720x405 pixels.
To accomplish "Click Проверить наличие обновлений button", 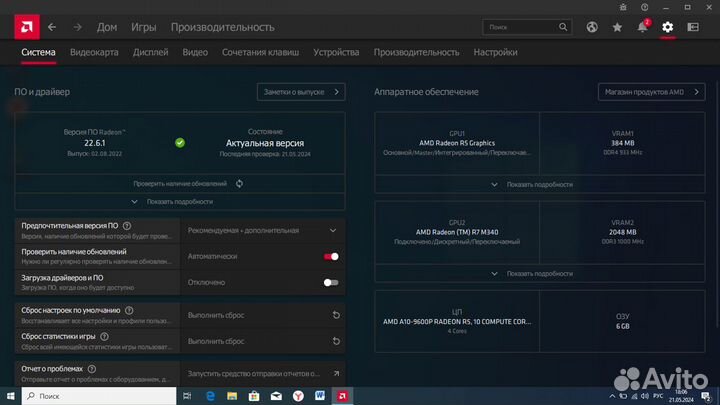I will coord(180,184).
